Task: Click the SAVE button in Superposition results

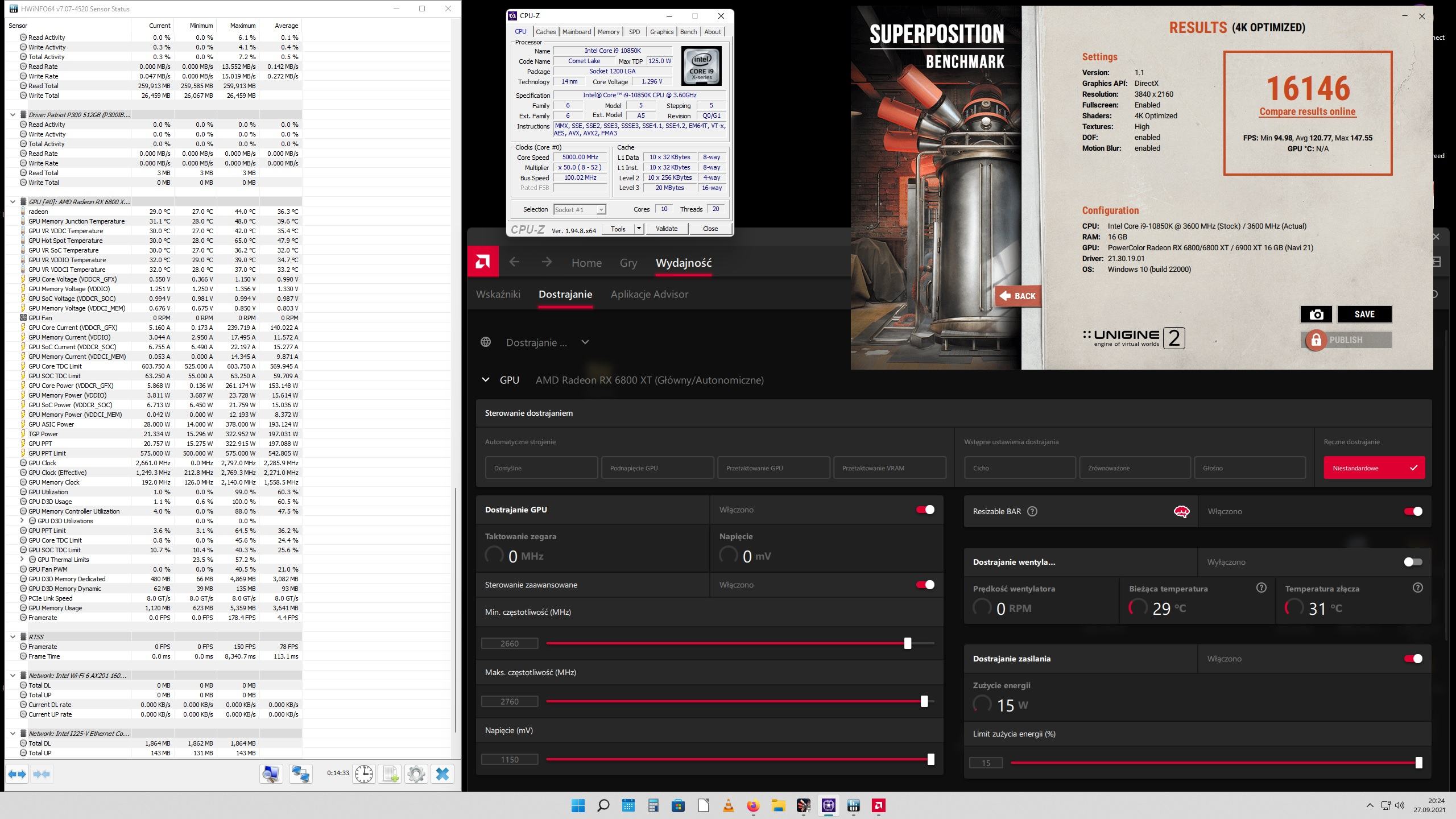Action: point(1364,315)
